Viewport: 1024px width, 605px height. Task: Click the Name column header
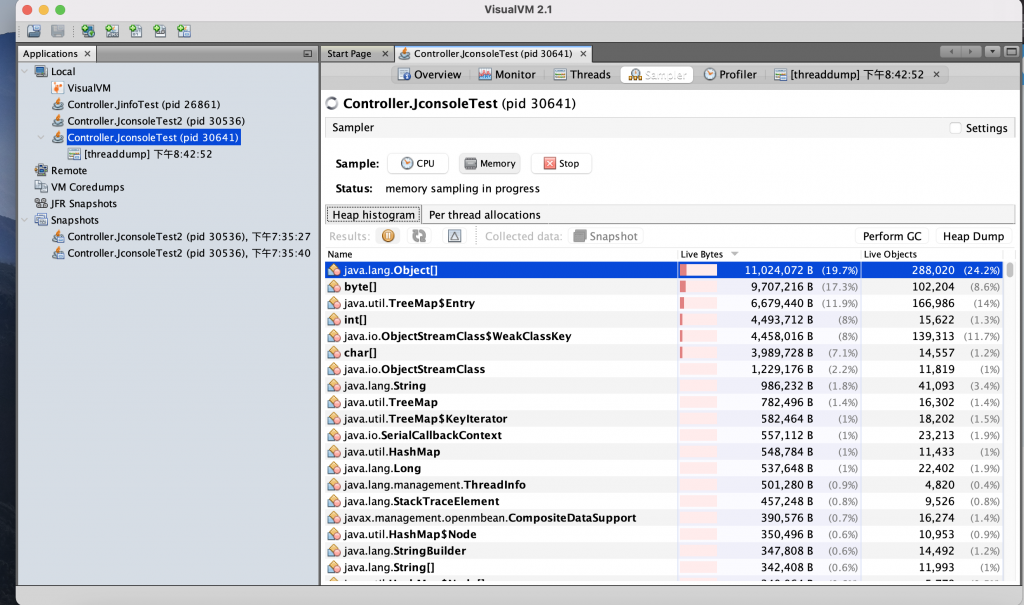click(501, 254)
